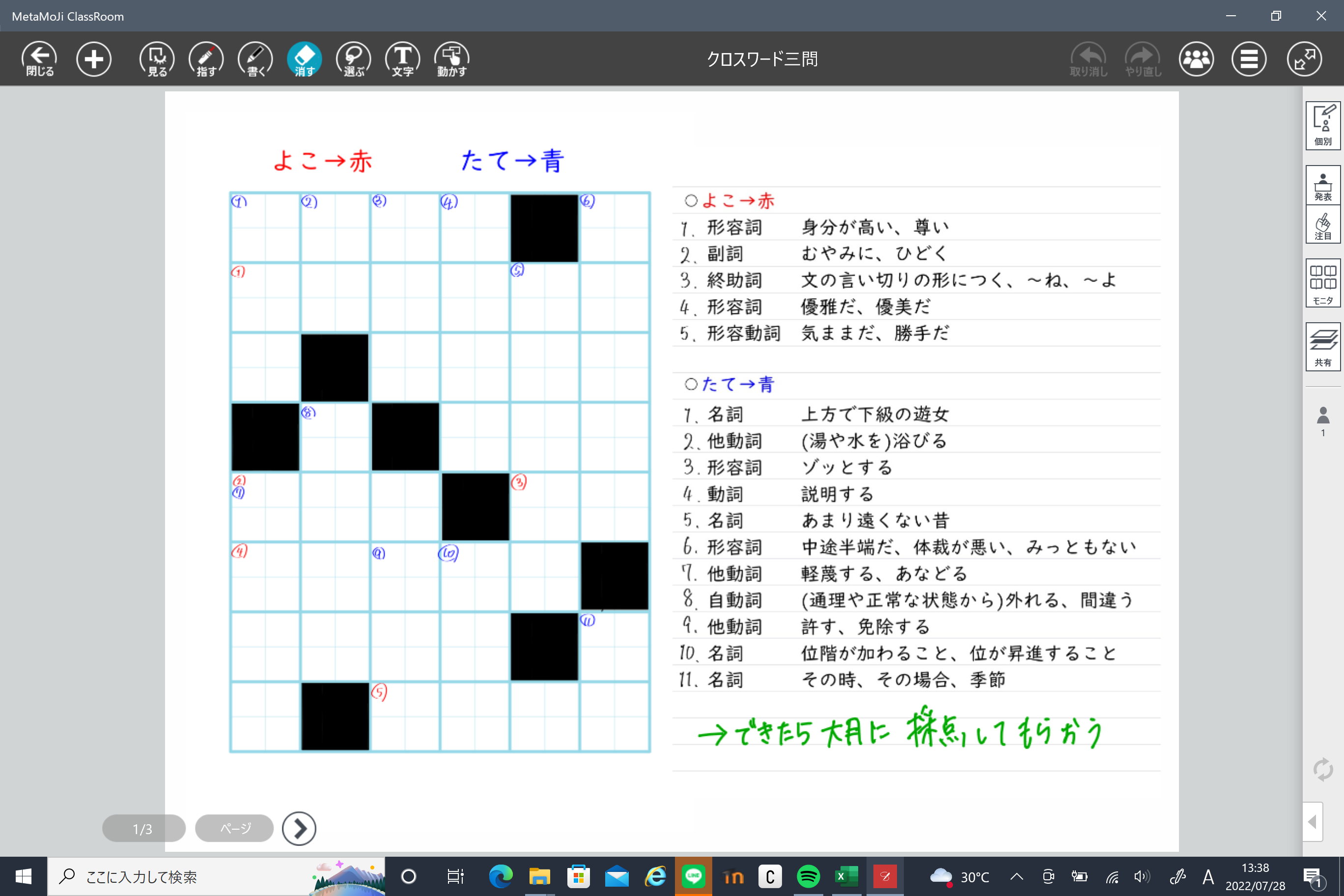Switch to the 見る view mode

click(x=157, y=58)
